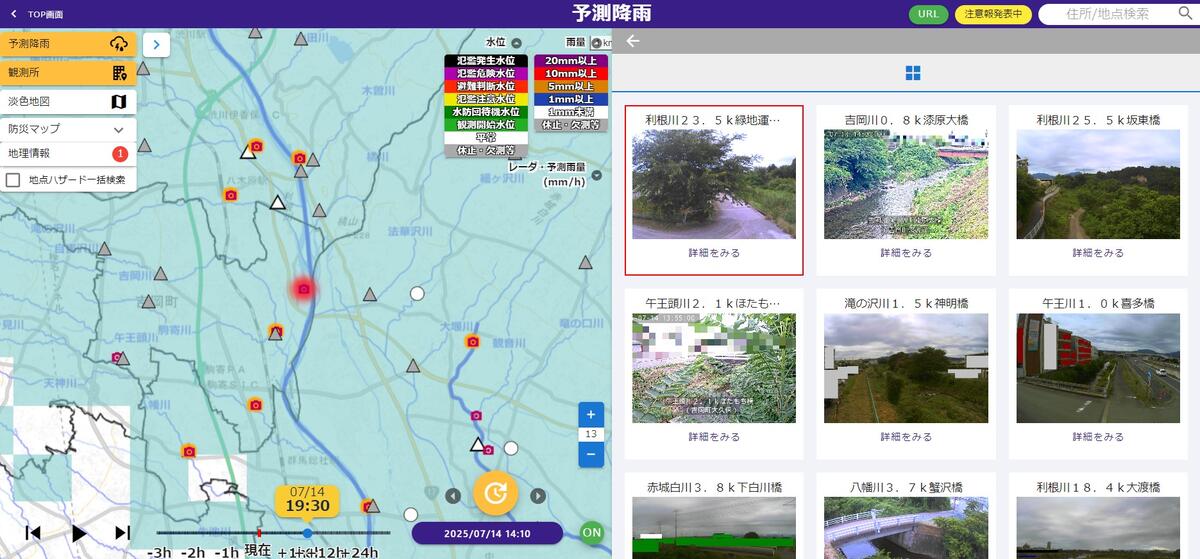Click the -3h label on the timeline

tap(160, 552)
